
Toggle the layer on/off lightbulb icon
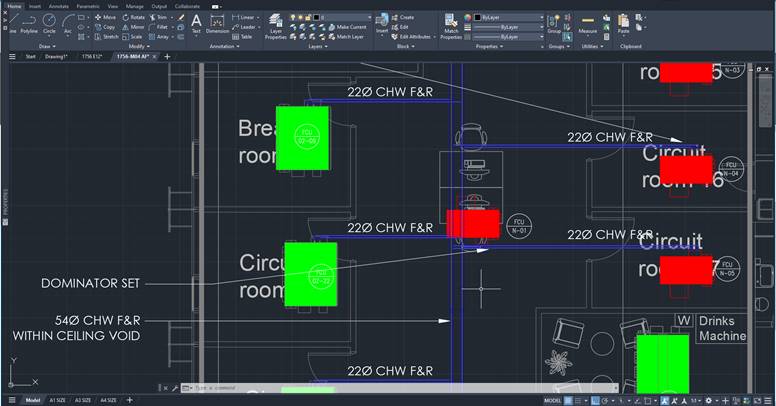[293, 17]
